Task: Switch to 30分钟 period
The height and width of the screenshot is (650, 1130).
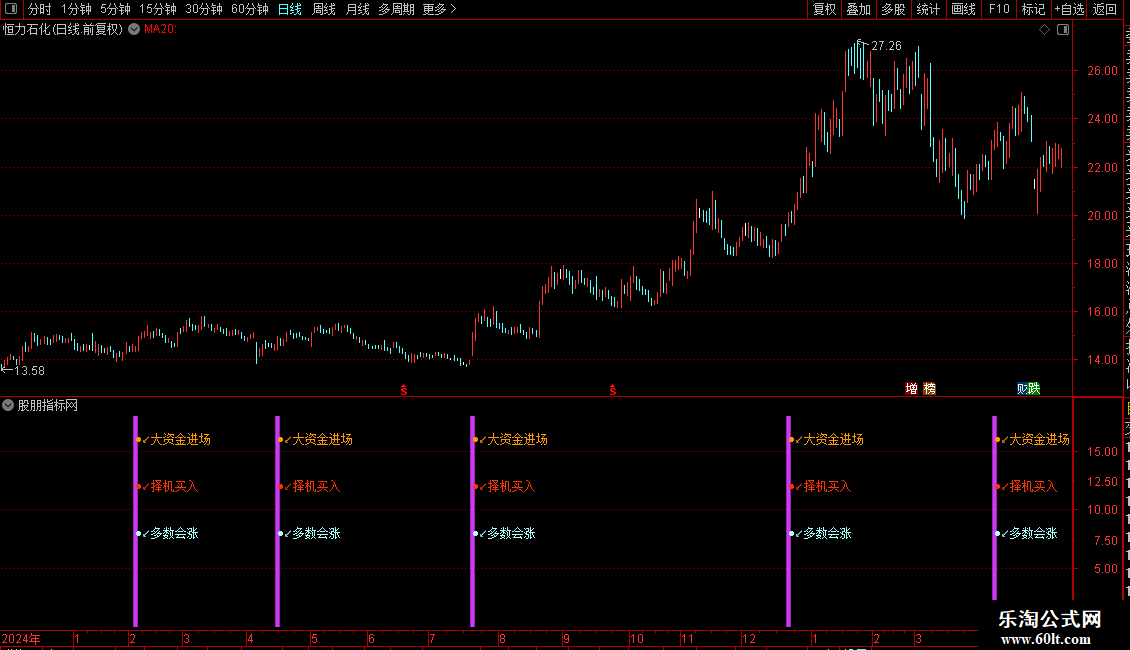Action: pos(204,9)
